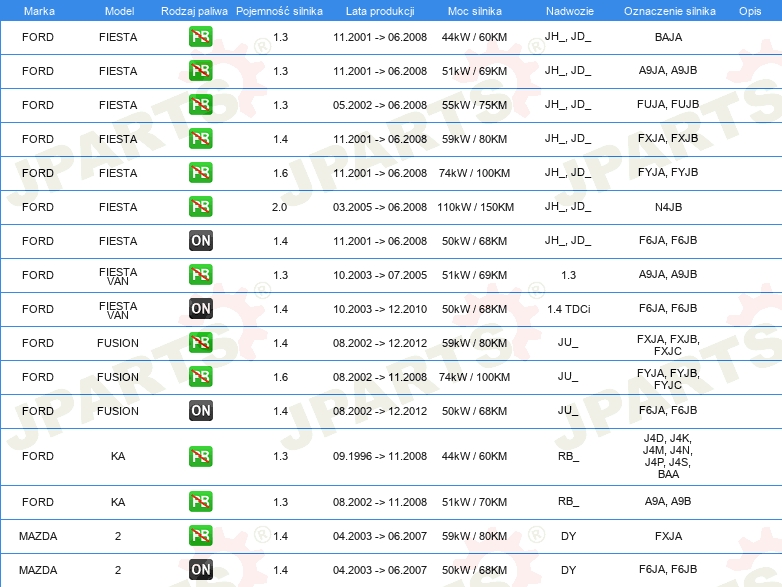Select engine code N4JB cell
The height and width of the screenshot is (587, 782).
pos(668,207)
